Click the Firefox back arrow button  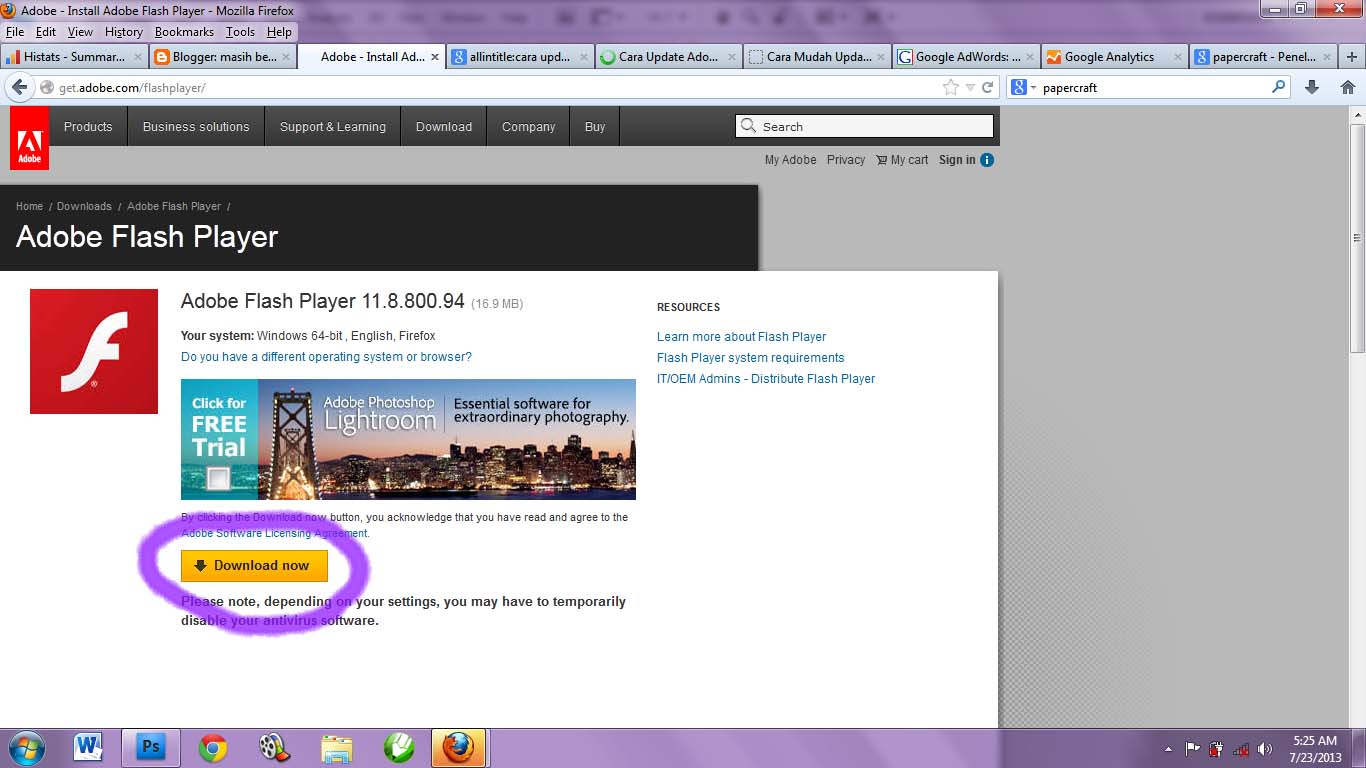pyautogui.click(x=18, y=88)
